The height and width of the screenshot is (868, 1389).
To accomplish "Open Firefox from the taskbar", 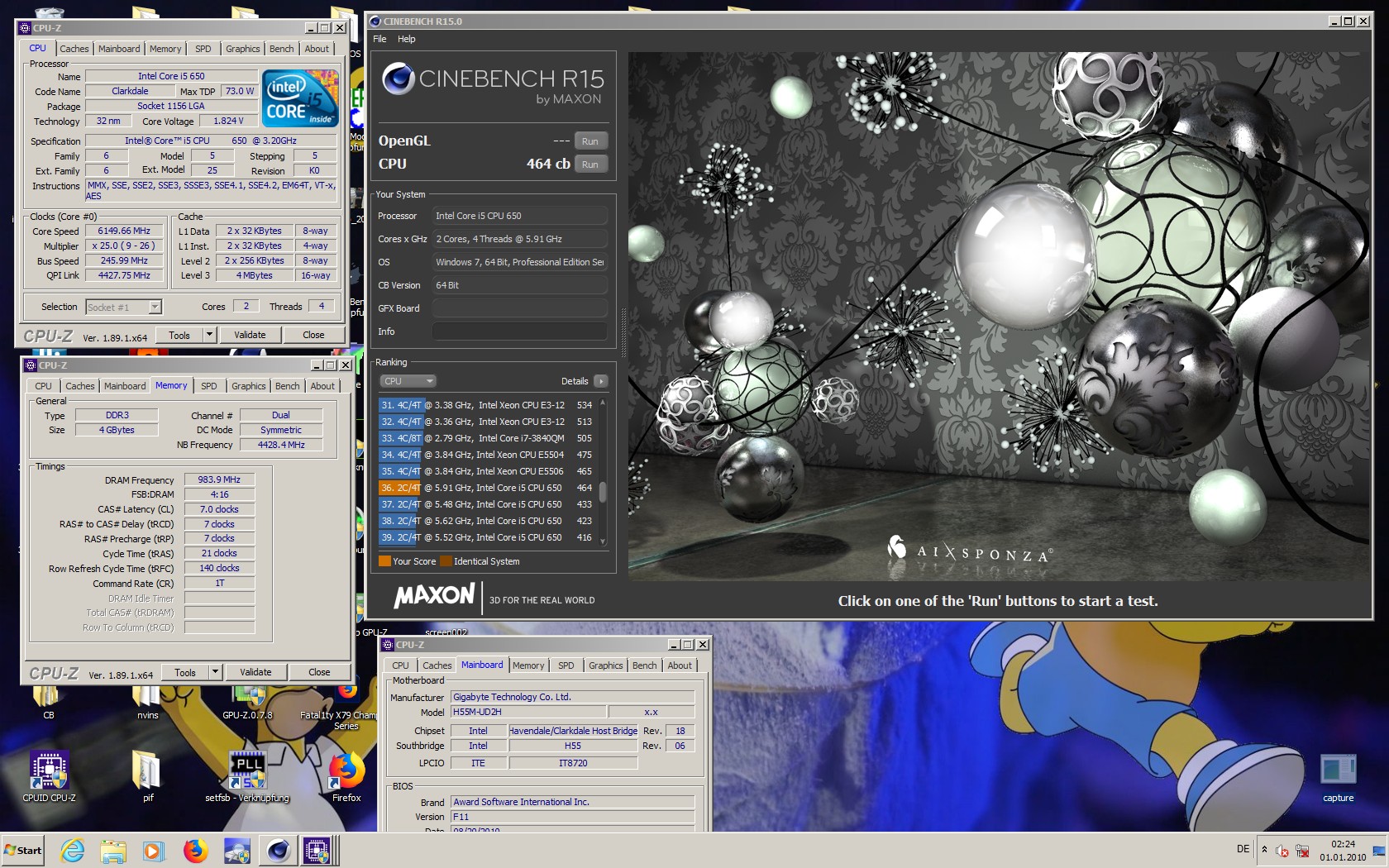I will pos(195,850).
